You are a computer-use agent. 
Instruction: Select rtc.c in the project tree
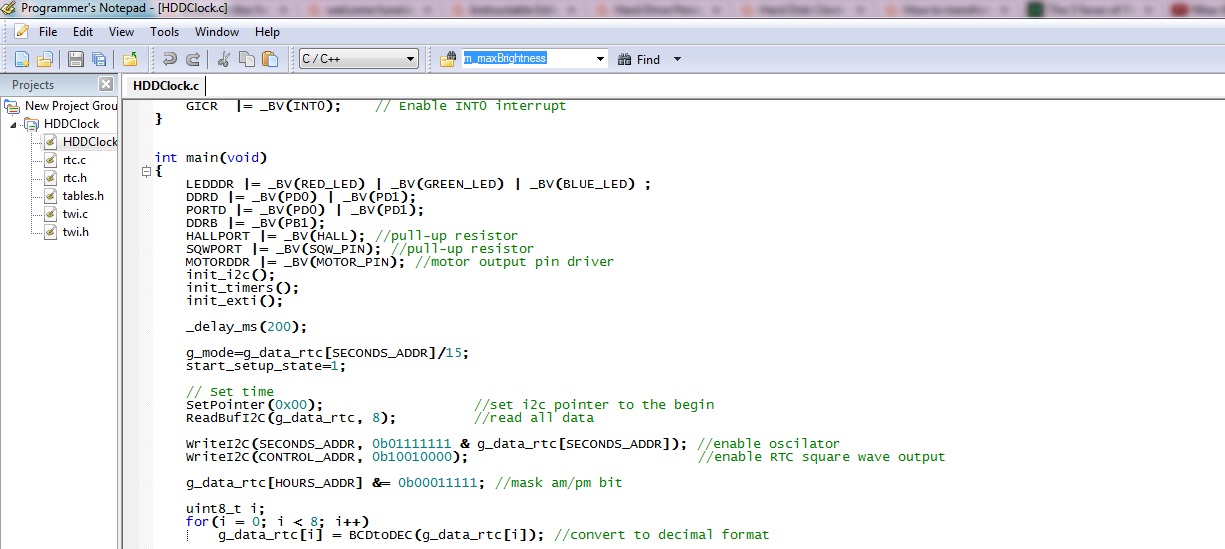coord(75,159)
